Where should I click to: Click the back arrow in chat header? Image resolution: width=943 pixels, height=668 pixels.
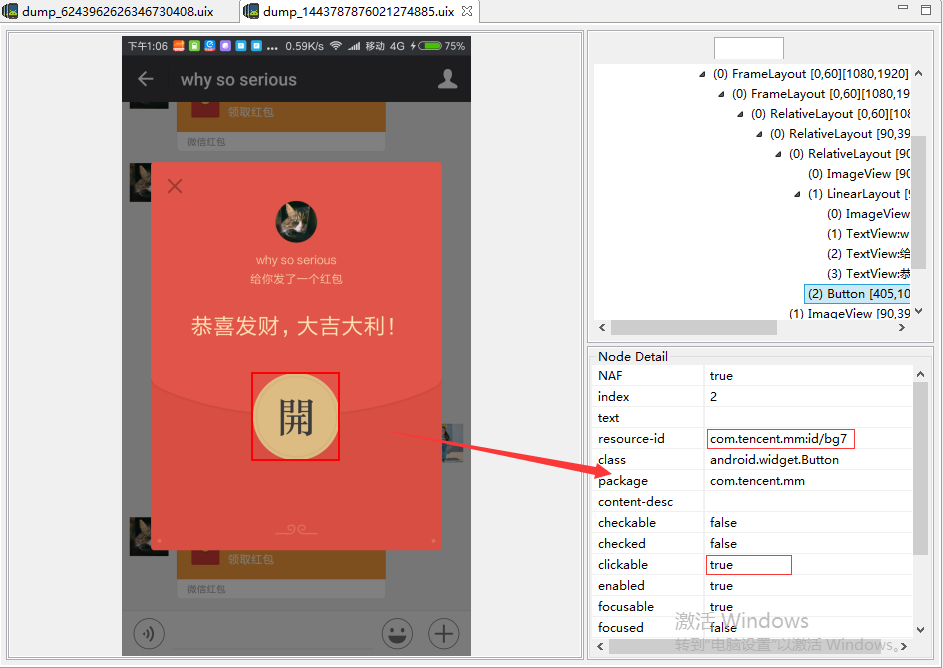[146, 79]
